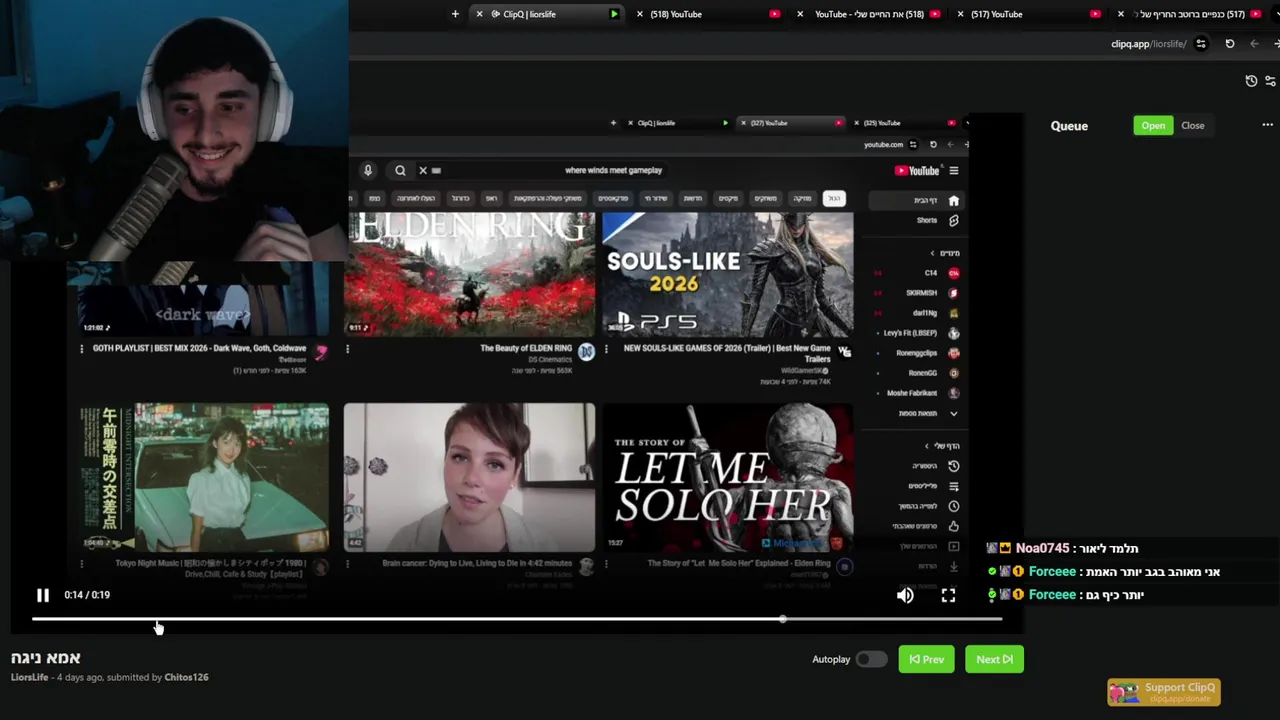Viewport: 1280px width, 720px height.
Task: Click the clipq.app/liorslife address bar
Action: pyautogui.click(x=1148, y=44)
